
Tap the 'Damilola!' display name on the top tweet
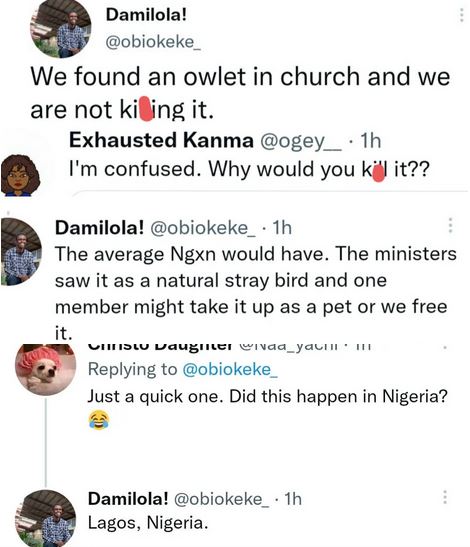146,15
